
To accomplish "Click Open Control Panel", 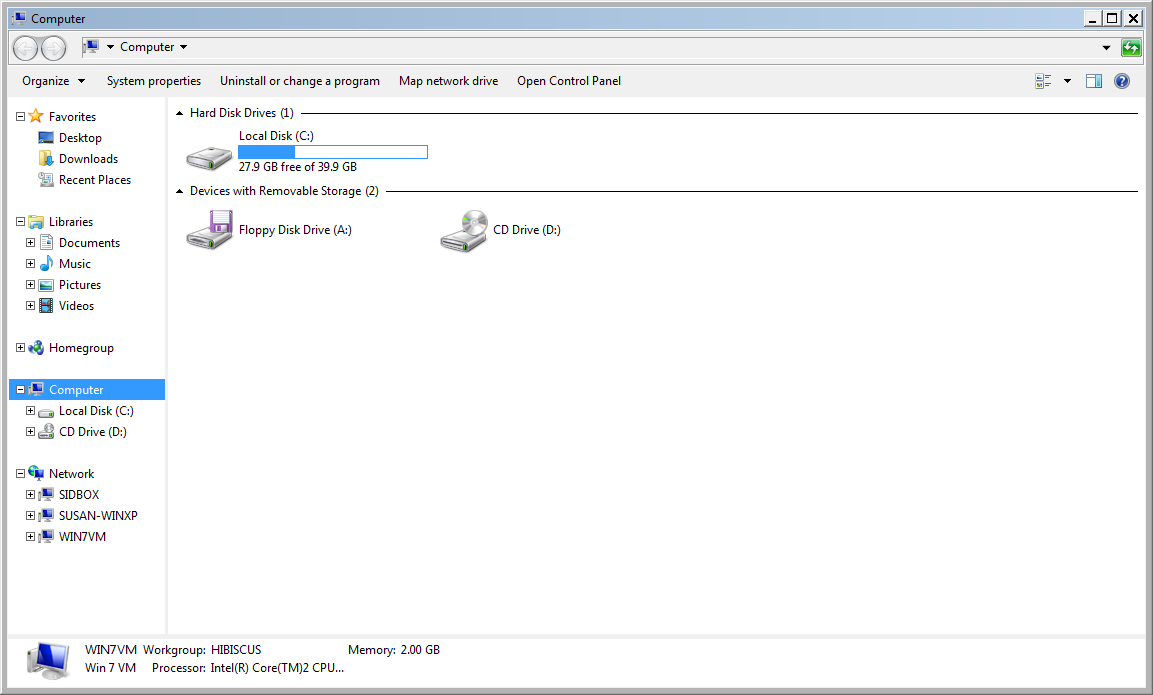I will (569, 81).
